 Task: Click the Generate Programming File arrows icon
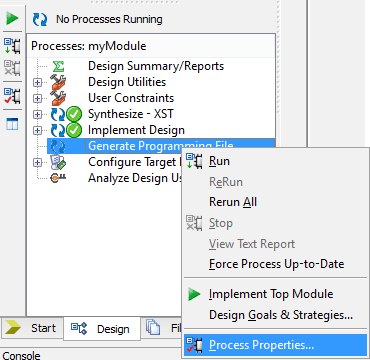point(58,146)
